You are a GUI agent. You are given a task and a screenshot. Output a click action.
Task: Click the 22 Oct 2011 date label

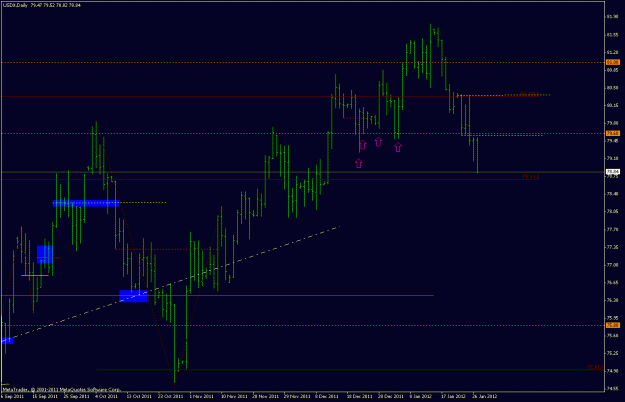coord(170,396)
